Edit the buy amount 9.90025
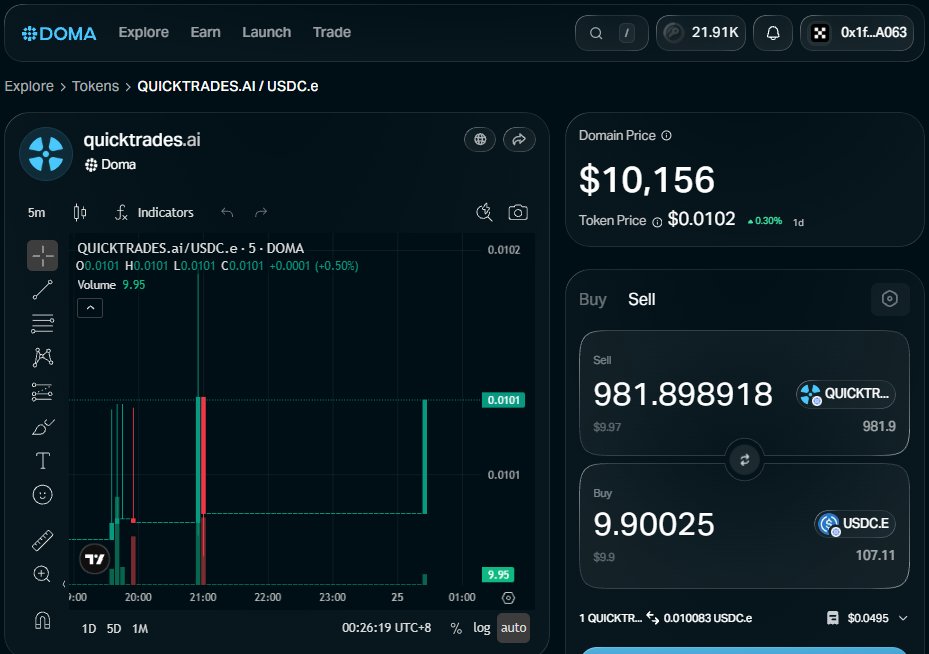 click(x=653, y=524)
